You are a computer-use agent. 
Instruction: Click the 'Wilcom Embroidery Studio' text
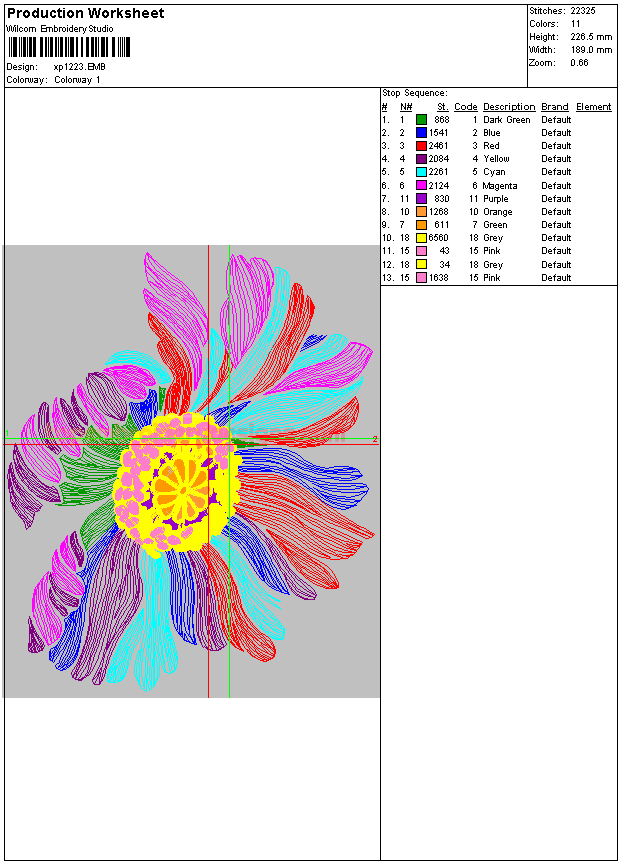60,29
